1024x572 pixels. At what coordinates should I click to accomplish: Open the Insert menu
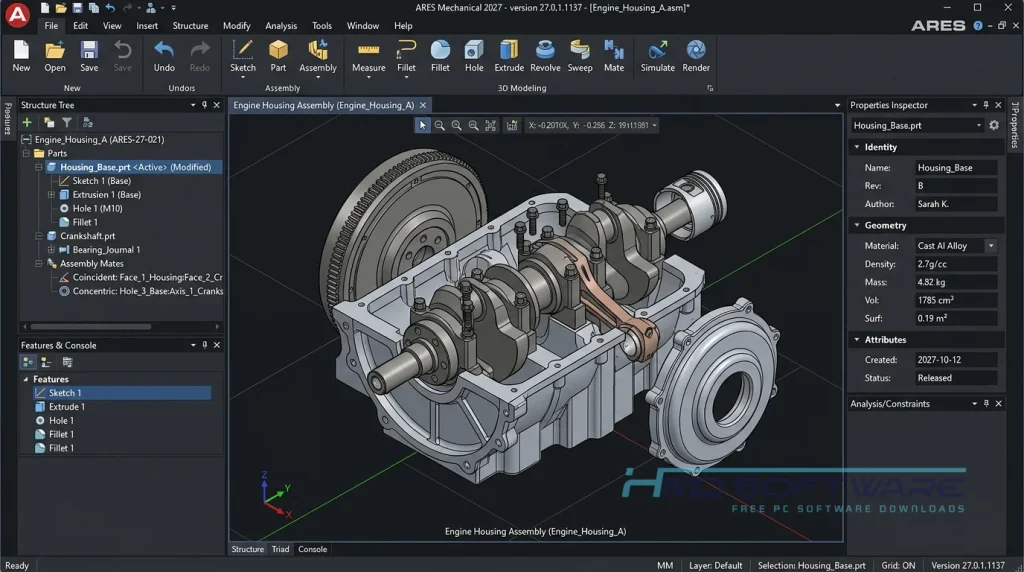[x=147, y=25]
